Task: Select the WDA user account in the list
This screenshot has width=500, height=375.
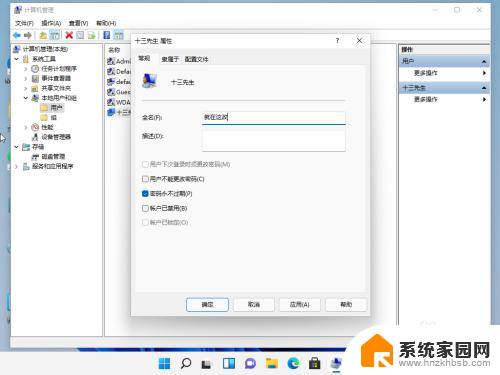Action: click(x=119, y=102)
